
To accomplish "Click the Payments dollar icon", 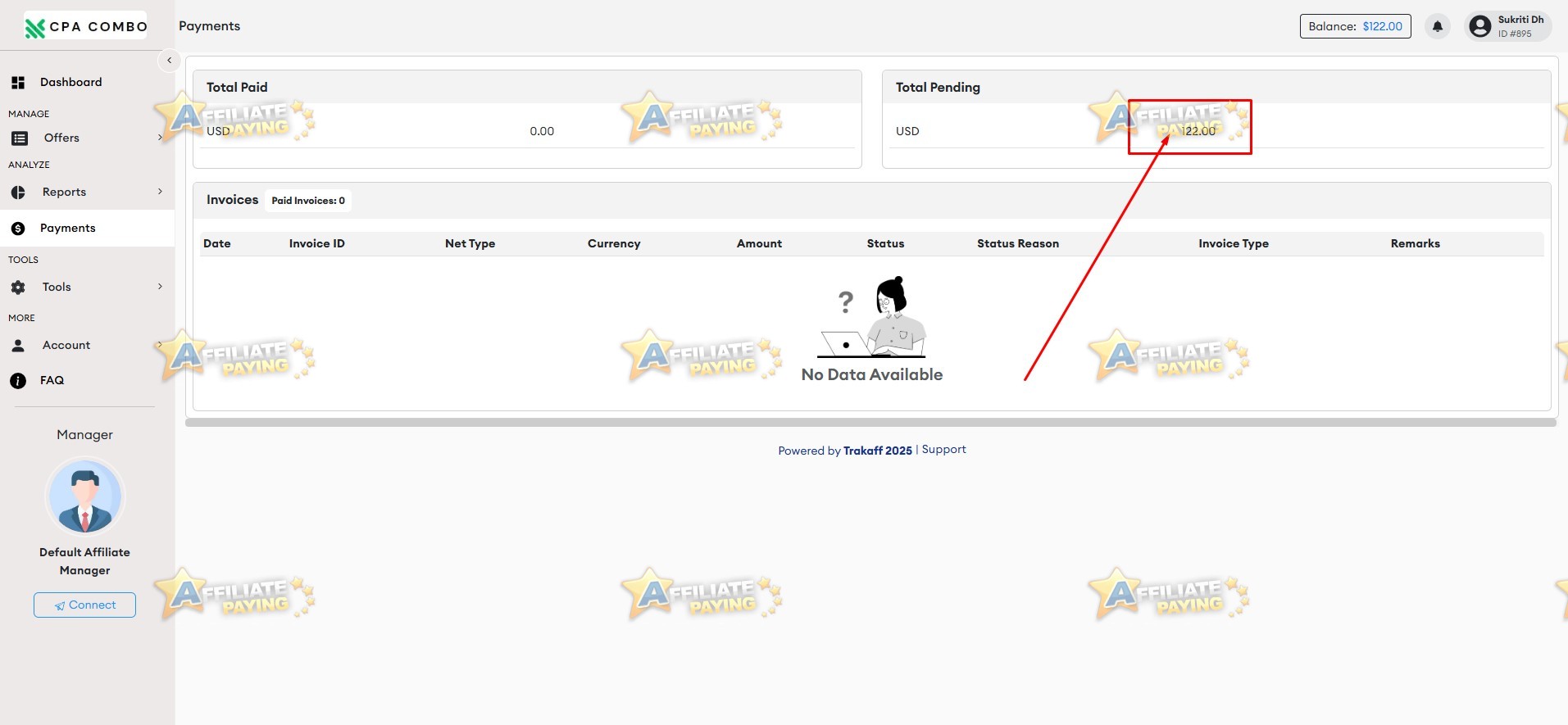I will tap(18, 229).
